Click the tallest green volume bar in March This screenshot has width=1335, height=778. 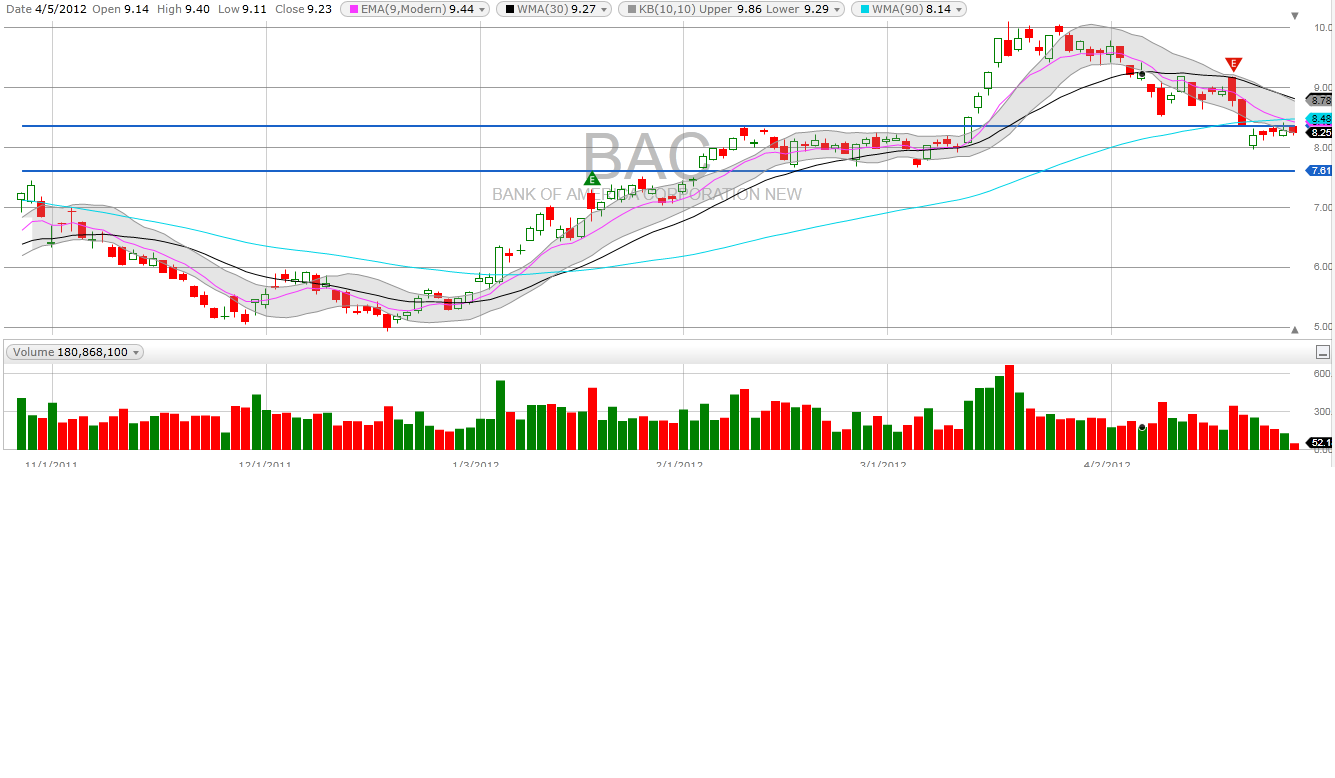999,413
